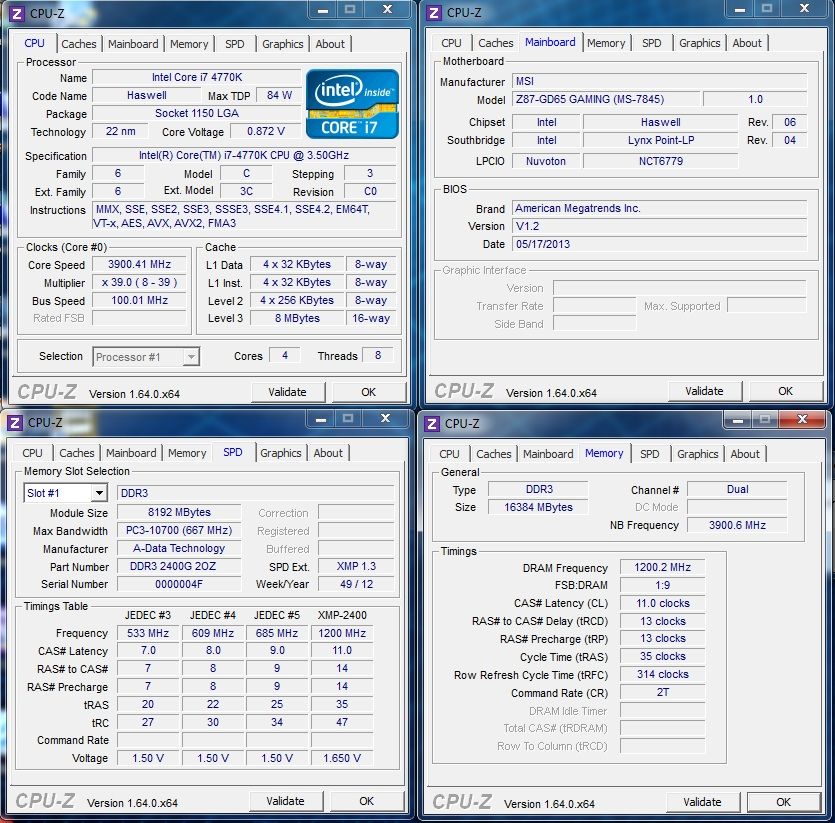Open About tab in the Mainboard window

pyautogui.click(x=747, y=43)
